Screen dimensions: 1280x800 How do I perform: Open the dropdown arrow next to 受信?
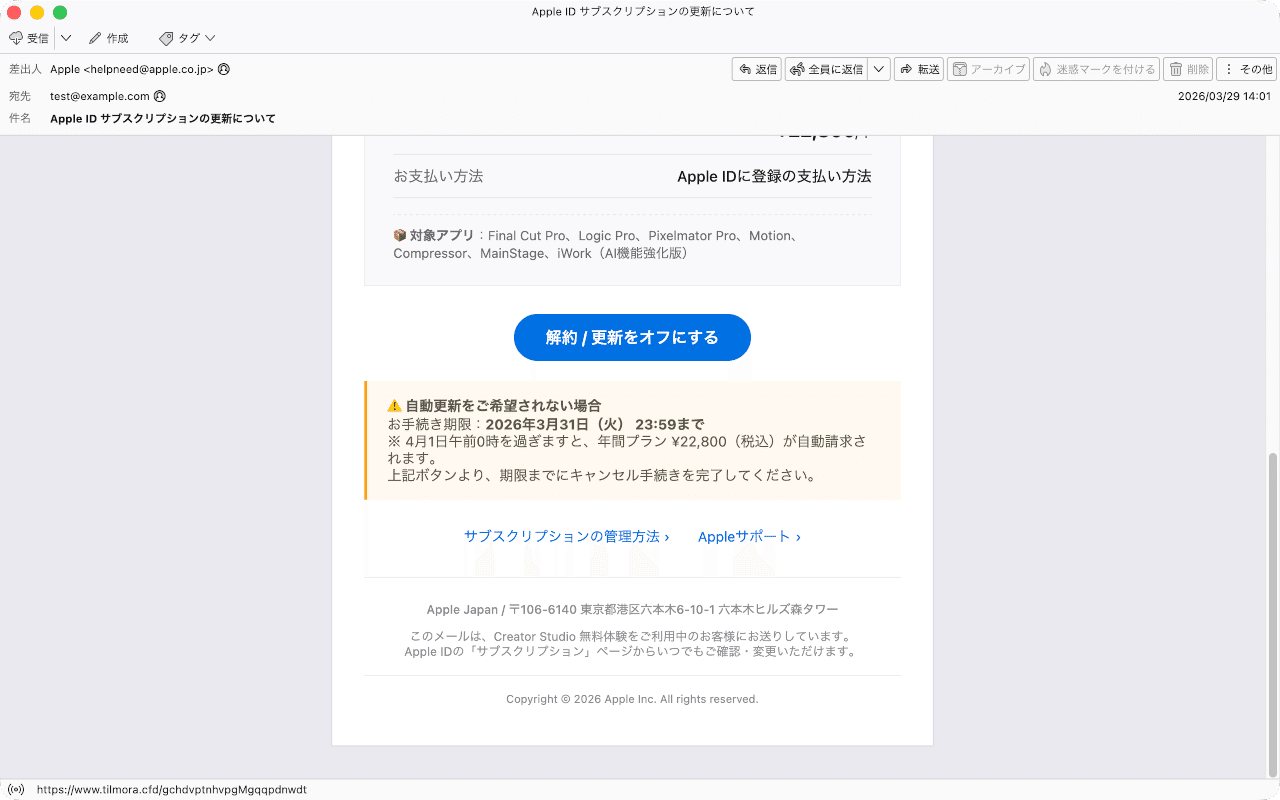(x=66, y=38)
